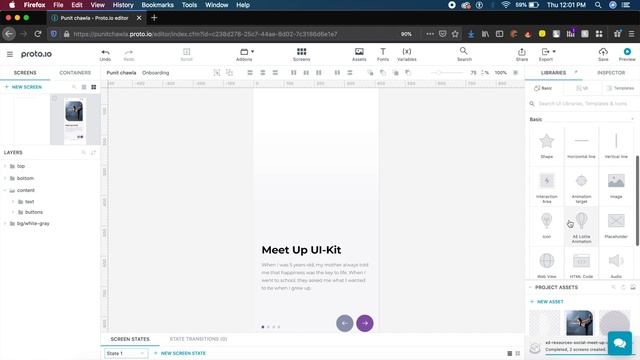Adjust the canvas zoom slider
The width and height of the screenshot is (640, 360).
click(447, 73)
